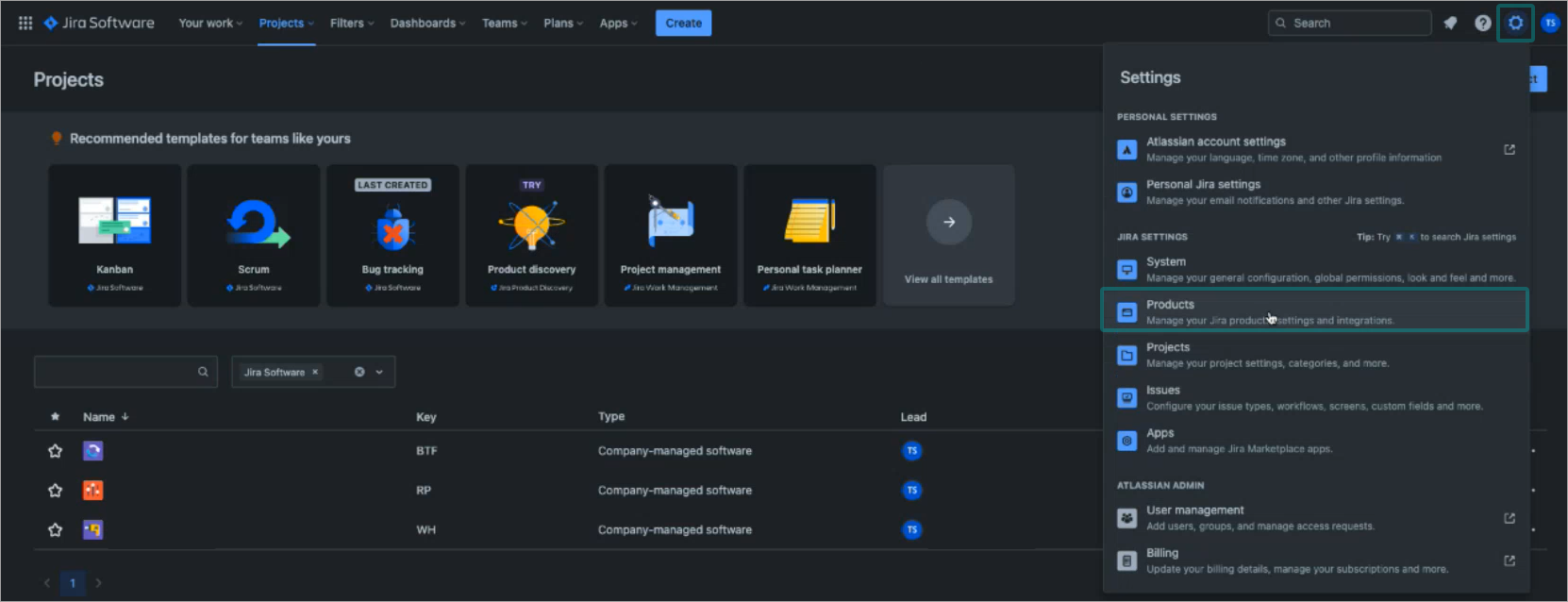Viewport: 1568px width, 602px height.
Task: Open the notifications icon in top bar
Action: tap(1450, 23)
